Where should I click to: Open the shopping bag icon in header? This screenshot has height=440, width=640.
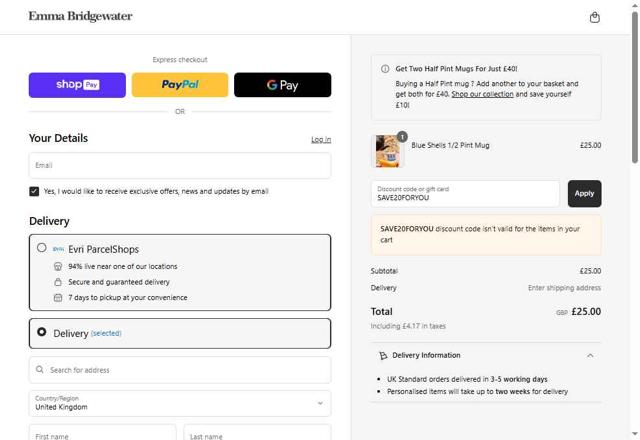point(595,17)
